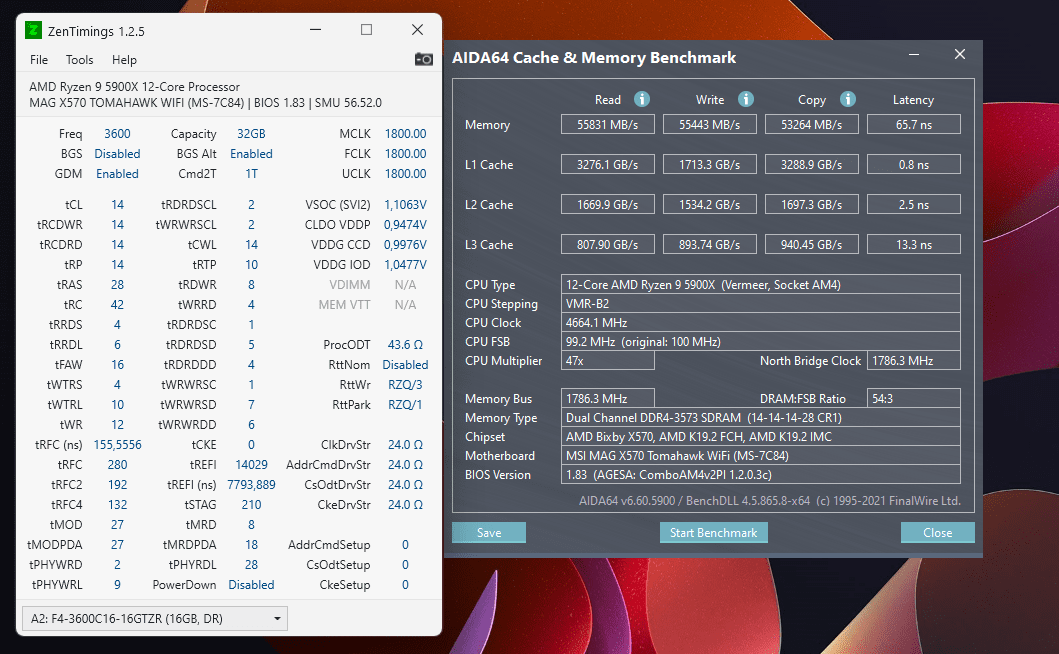Select Memory Read value 55831 MB/s
The height and width of the screenshot is (654, 1059).
pos(608,124)
